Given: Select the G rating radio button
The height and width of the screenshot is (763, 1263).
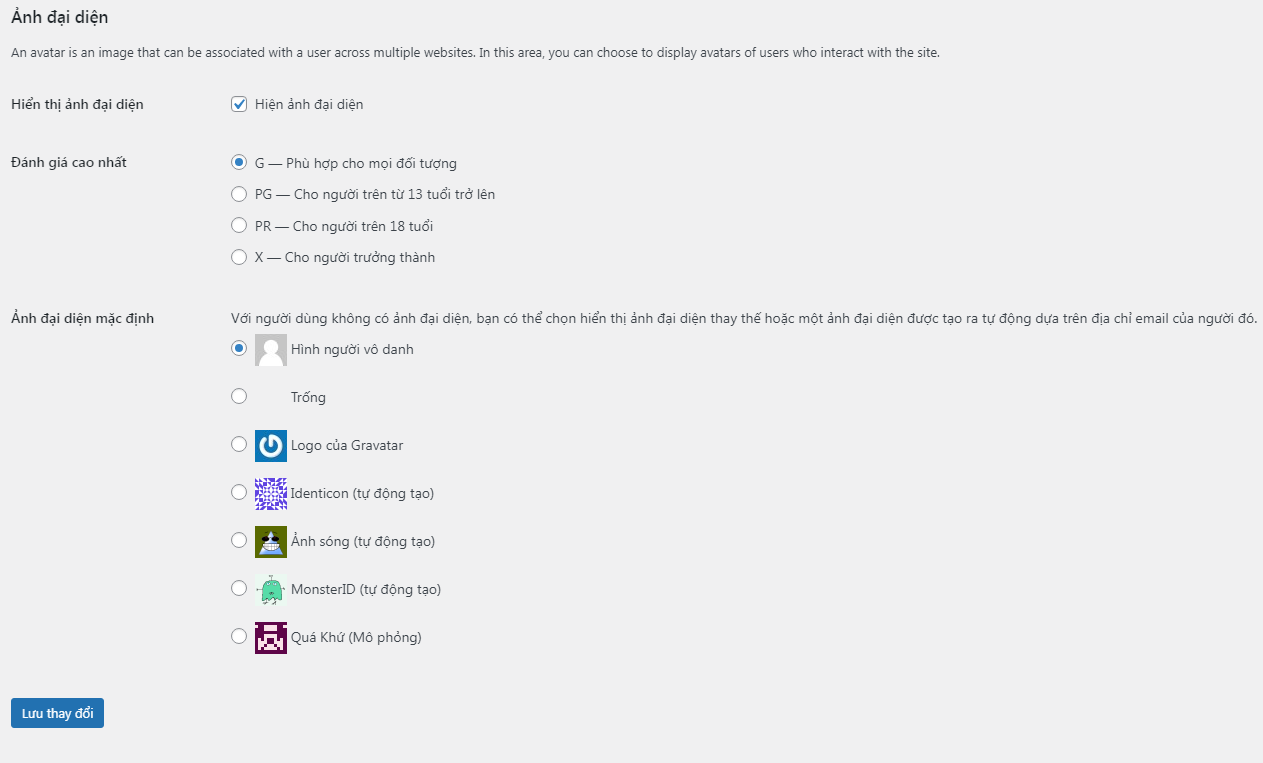Looking at the screenshot, I should click(239, 162).
